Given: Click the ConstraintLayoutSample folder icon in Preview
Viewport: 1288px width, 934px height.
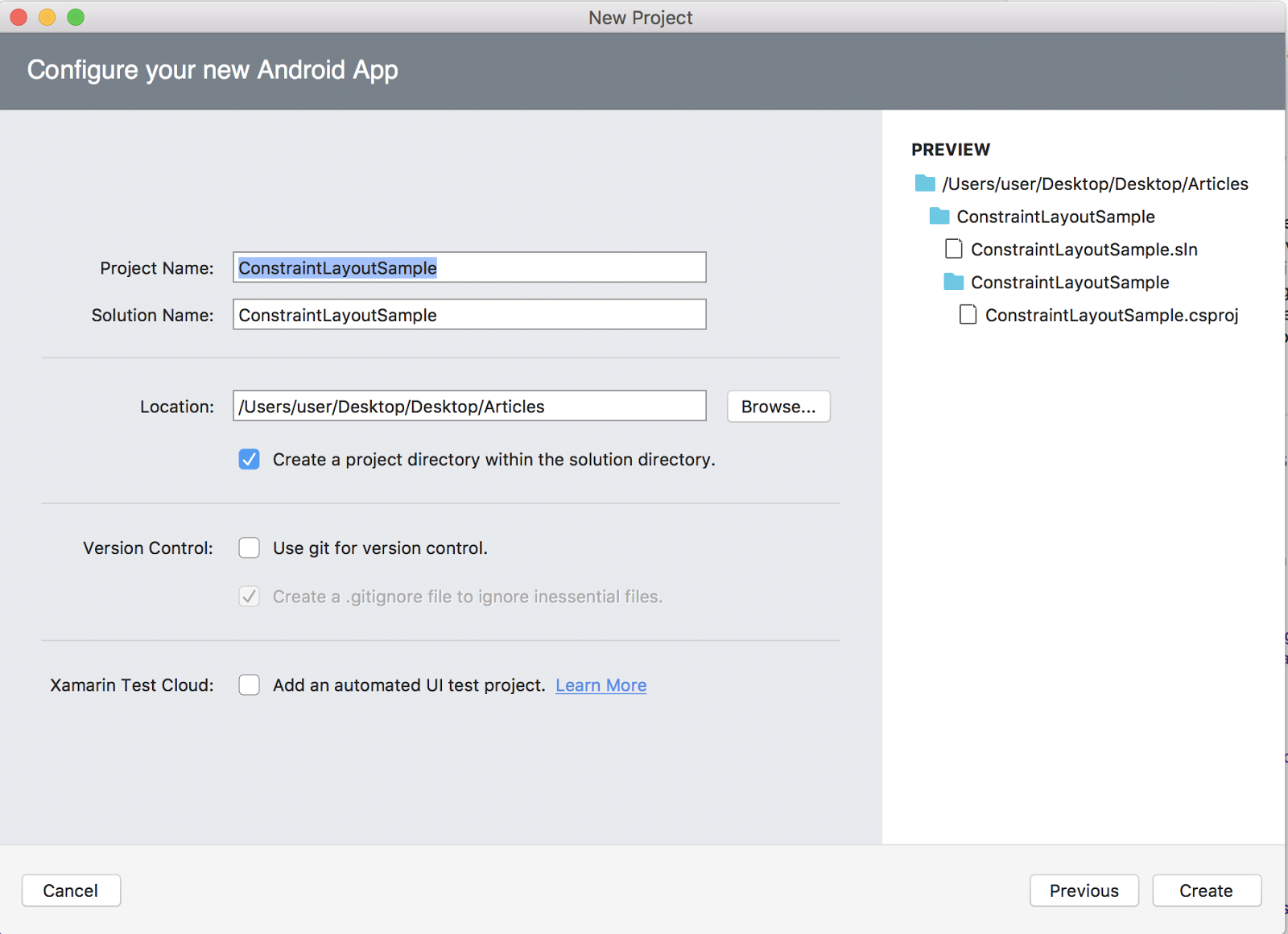Looking at the screenshot, I should click(939, 216).
